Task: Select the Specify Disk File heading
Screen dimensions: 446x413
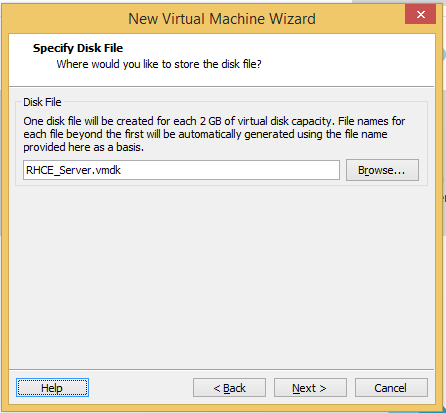Action: click(78, 48)
